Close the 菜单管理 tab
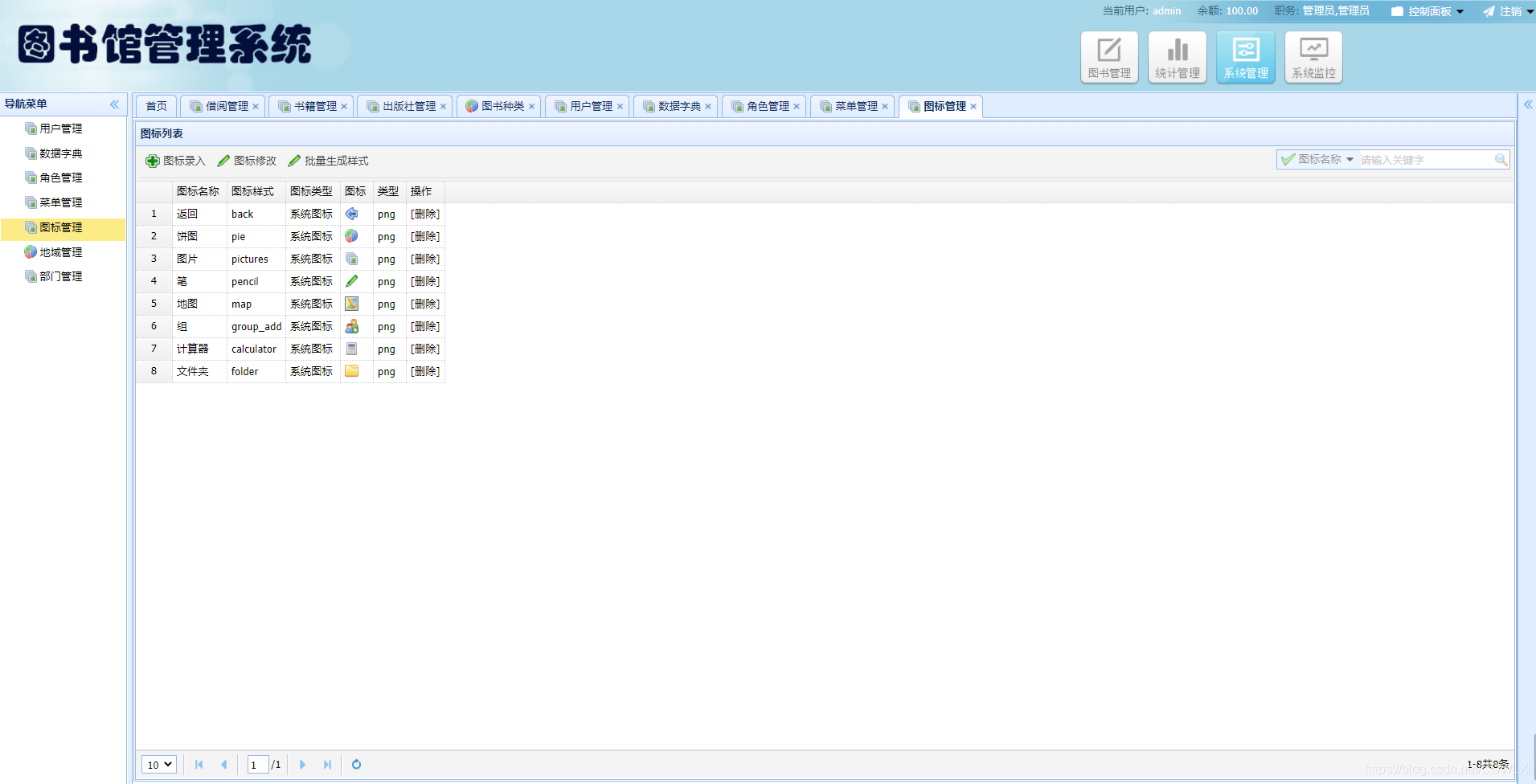 (885, 106)
